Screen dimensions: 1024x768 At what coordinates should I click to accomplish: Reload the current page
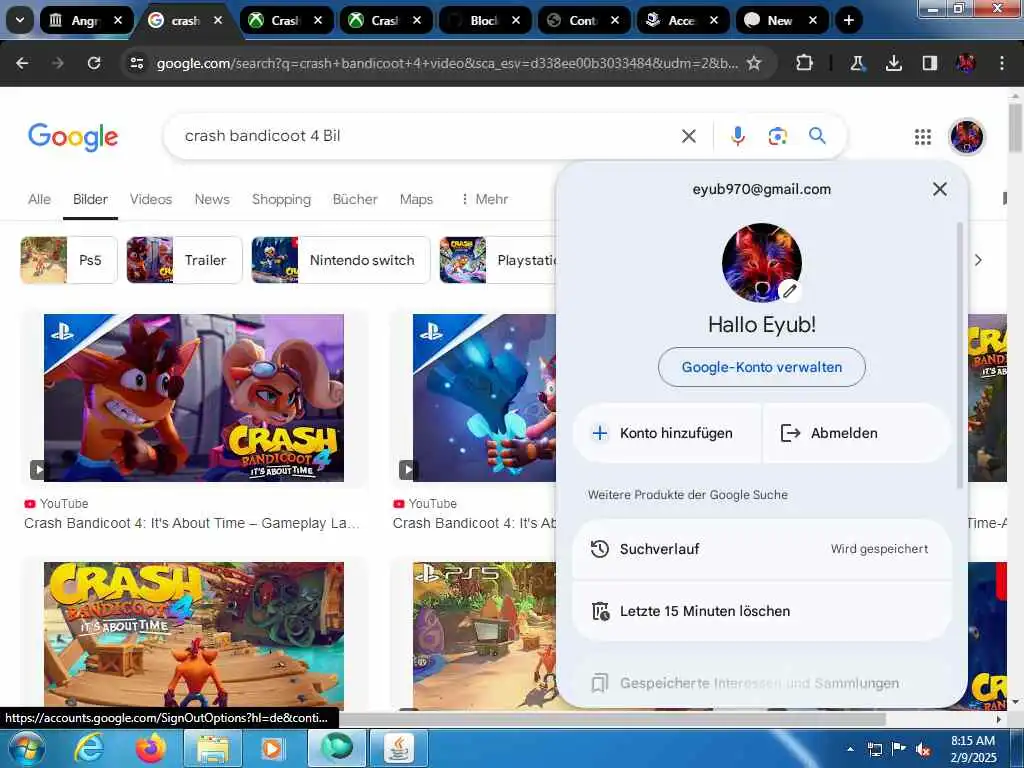tap(94, 63)
